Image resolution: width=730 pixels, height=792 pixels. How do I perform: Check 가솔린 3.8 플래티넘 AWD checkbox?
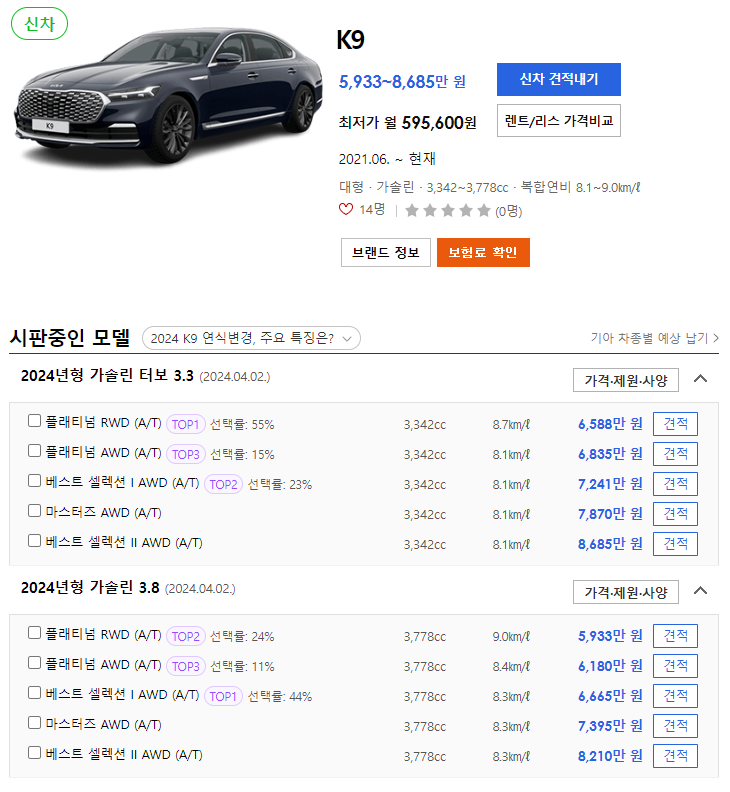click(x=34, y=663)
